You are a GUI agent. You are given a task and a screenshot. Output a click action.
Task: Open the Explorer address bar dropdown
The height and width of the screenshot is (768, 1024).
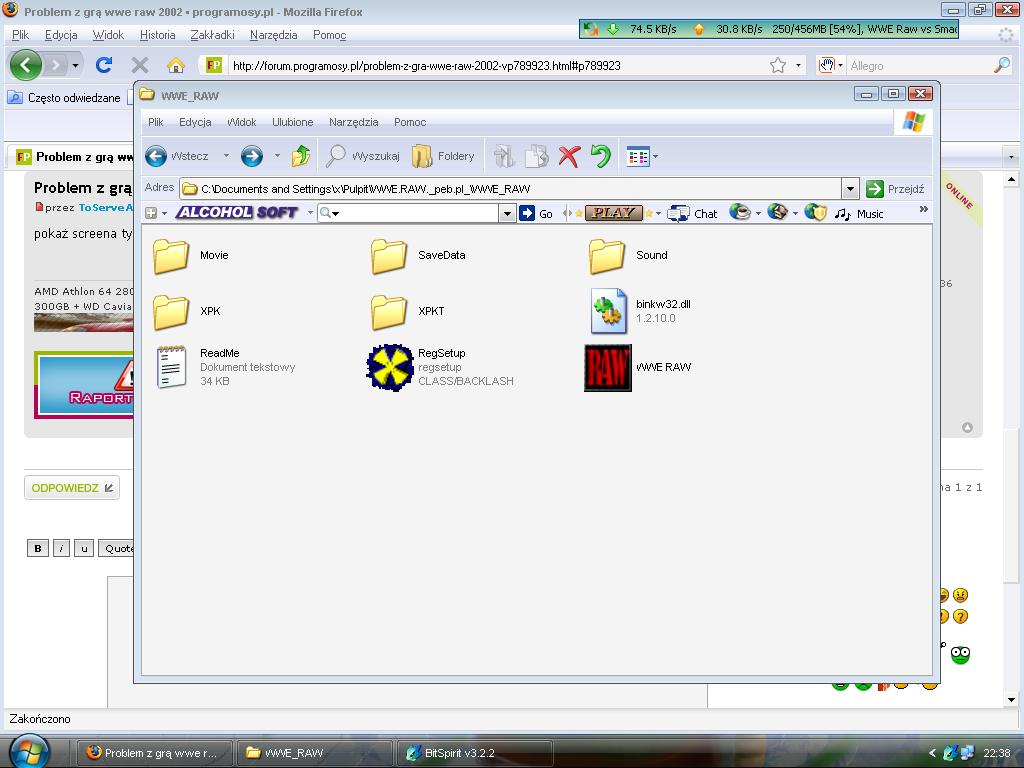[x=850, y=189]
